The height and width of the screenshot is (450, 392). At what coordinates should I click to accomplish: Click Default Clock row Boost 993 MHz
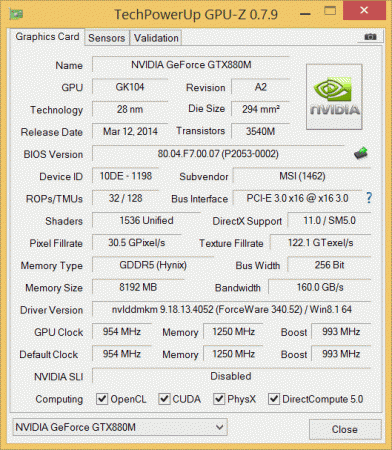(x=341, y=354)
